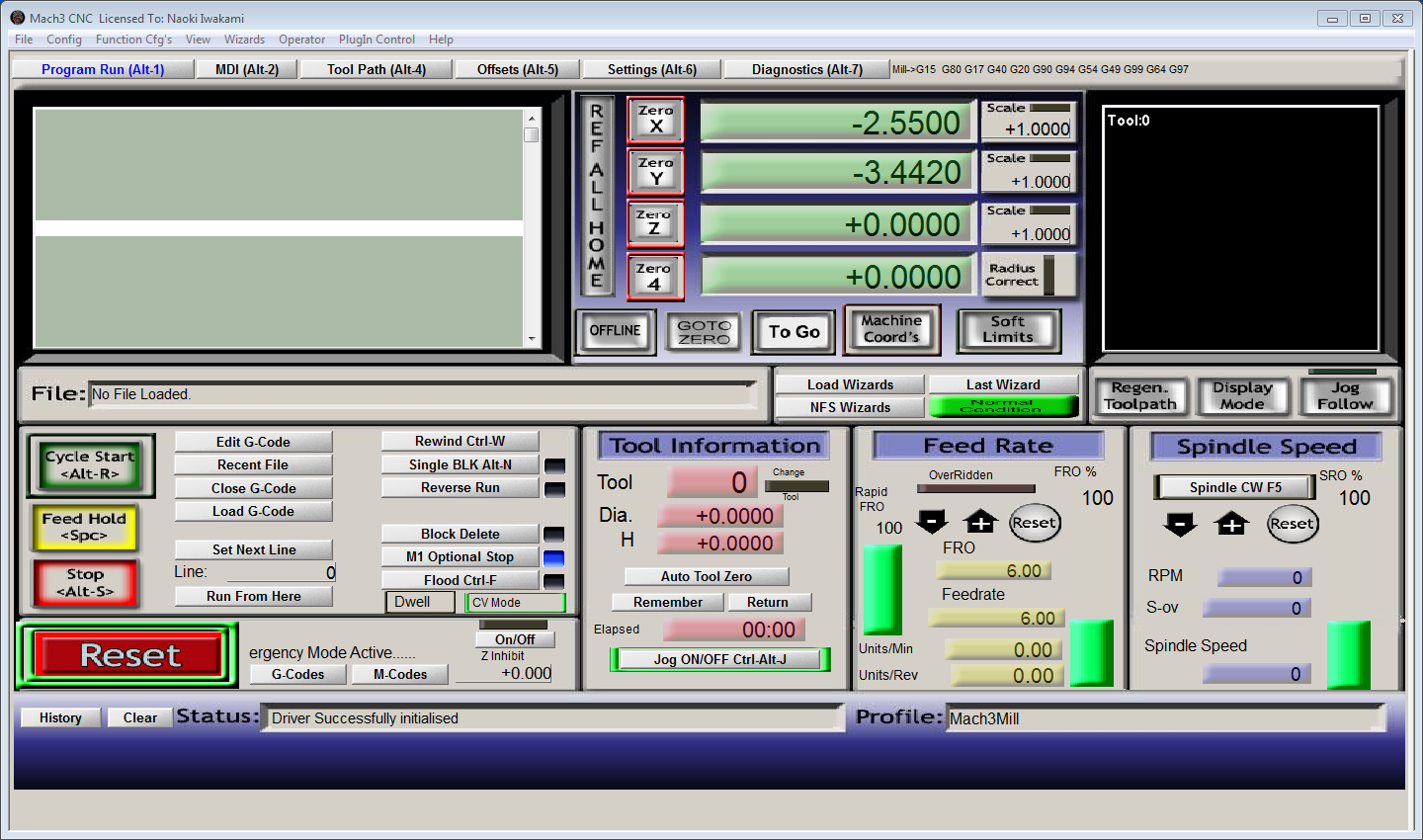Toggle Soft Limits
Screen dimensions: 1423x840
(1008, 332)
